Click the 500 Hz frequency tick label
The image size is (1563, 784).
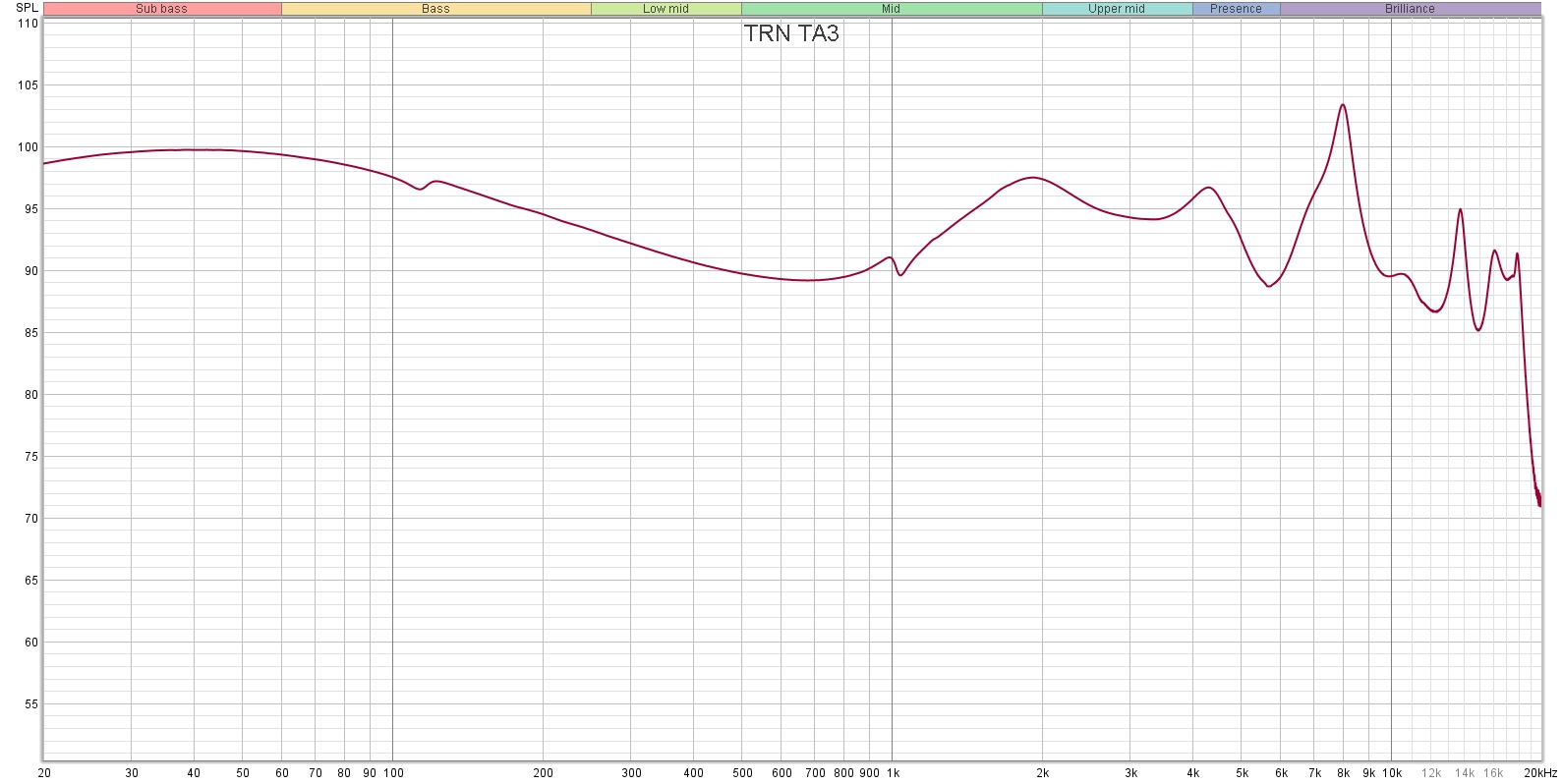point(742,773)
